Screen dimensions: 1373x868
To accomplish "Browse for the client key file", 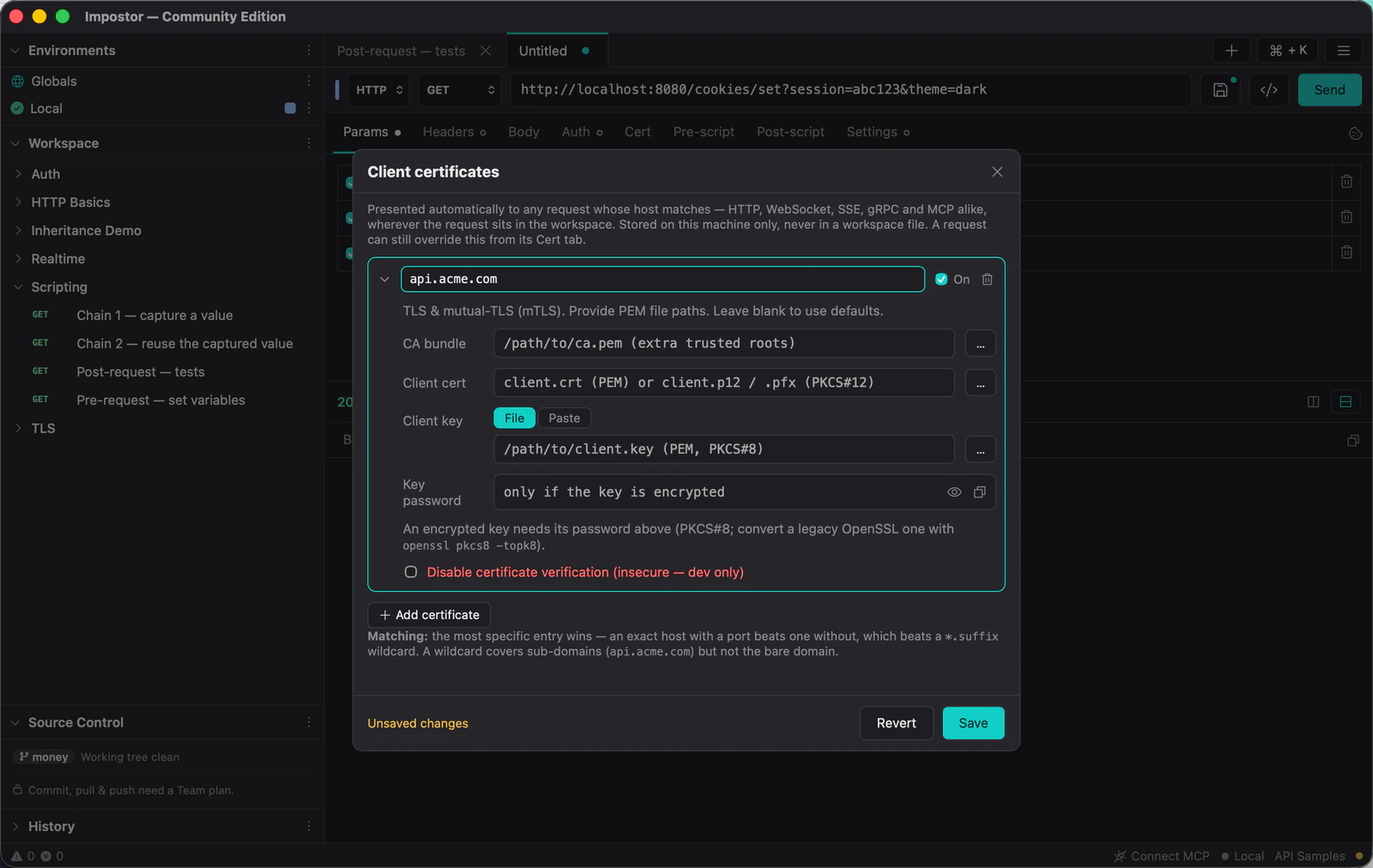I will (x=980, y=449).
